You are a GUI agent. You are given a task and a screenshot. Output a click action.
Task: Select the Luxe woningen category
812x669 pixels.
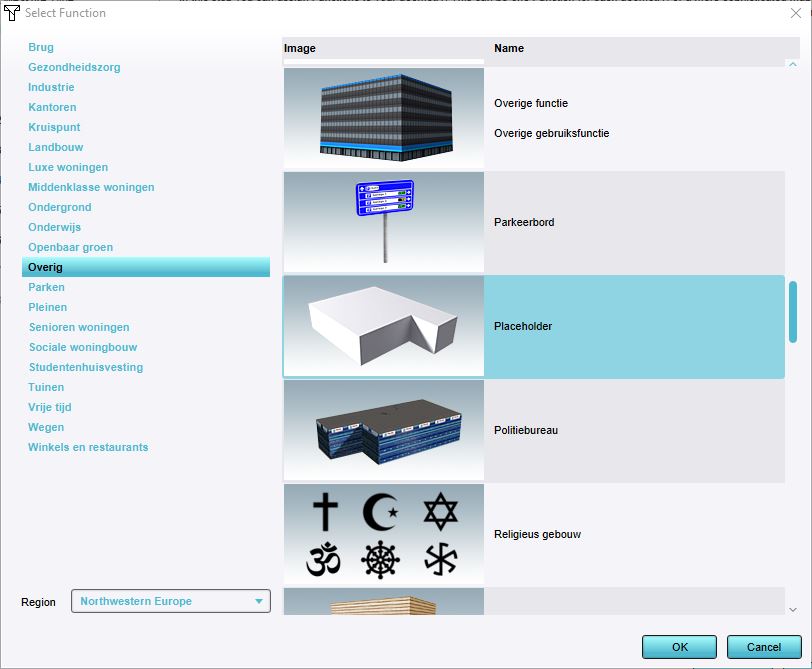coord(68,167)
